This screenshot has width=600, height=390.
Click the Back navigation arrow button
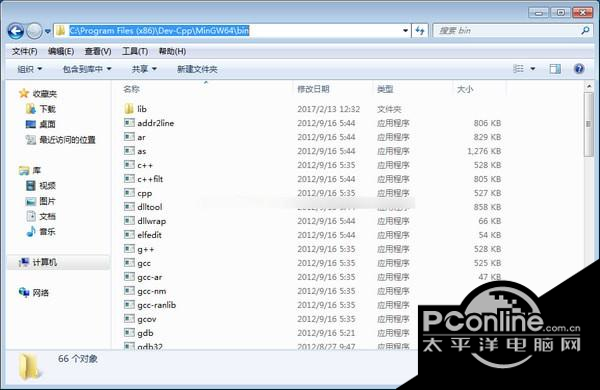tap(16, 31)
